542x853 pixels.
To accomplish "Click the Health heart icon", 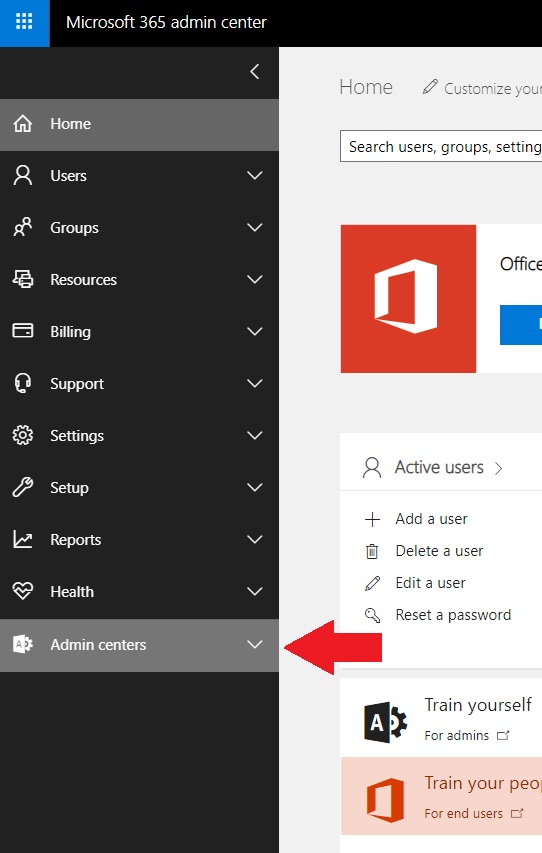I will coord(22,591).
